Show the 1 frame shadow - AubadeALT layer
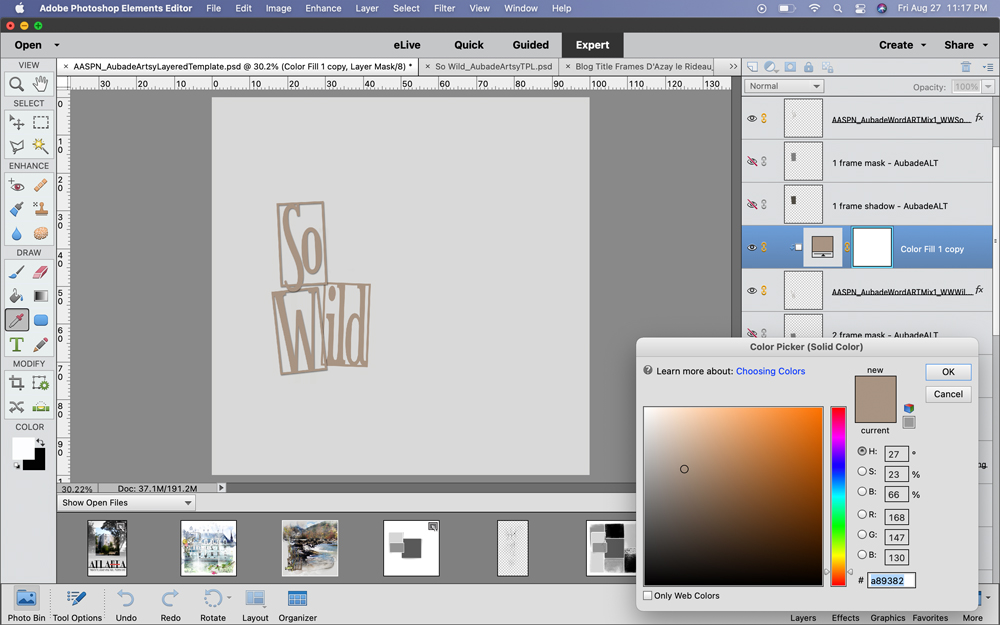This screenshot has width=1000, height=625. pyautogui.click(x=752, y=205)
